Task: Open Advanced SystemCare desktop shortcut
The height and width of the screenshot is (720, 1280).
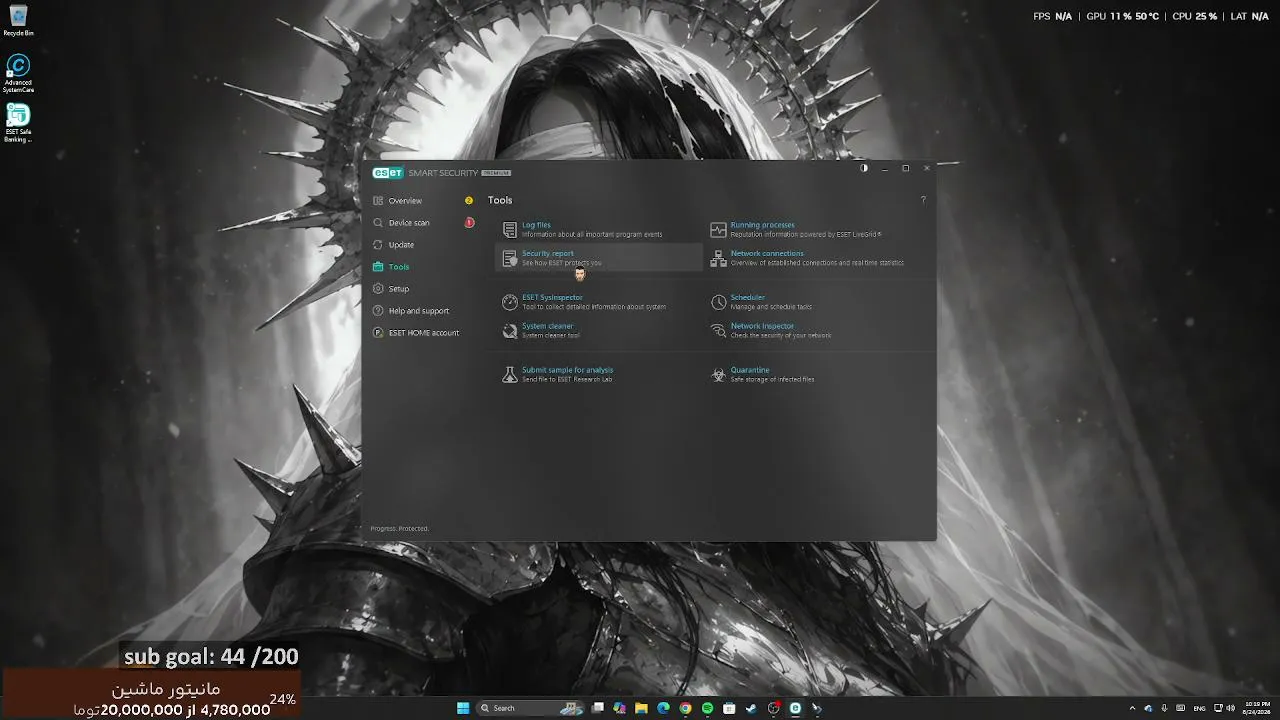Action: [x=18, y=74]
